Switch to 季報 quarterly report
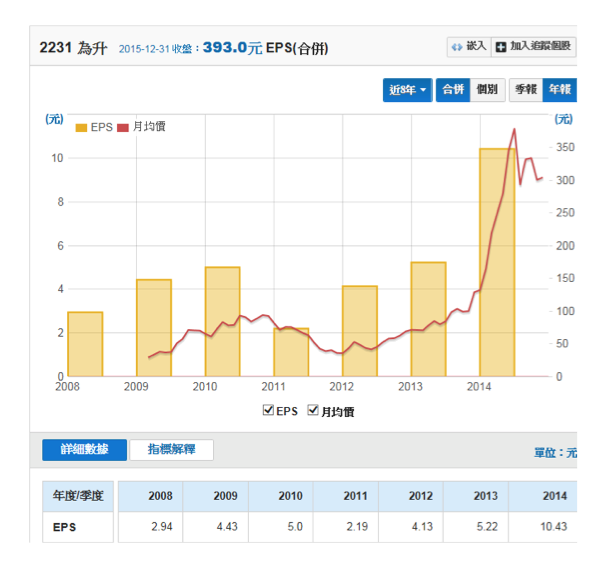The height and width of the screenshot is (561, 601). pos(525,90)
